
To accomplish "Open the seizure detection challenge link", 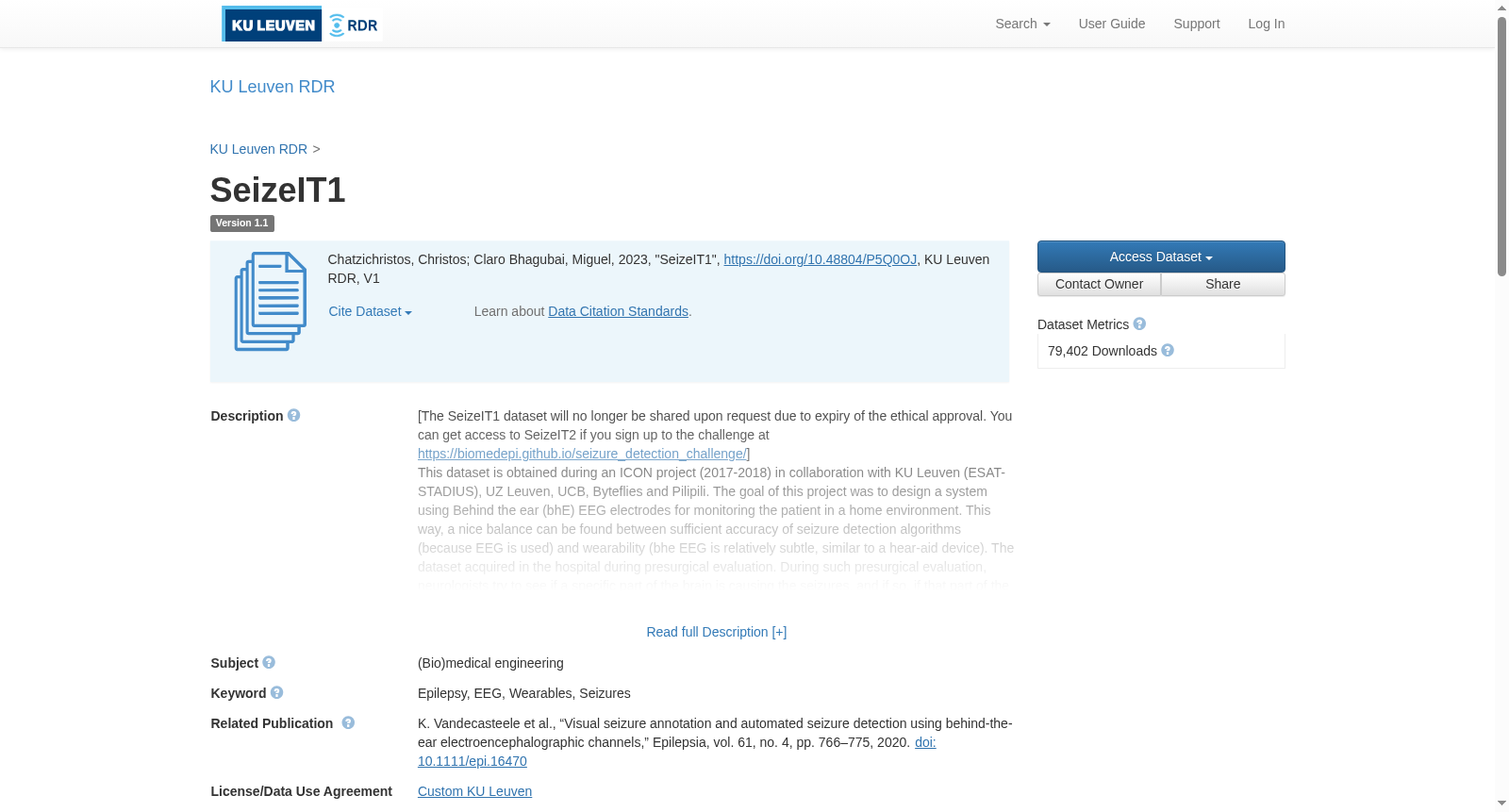I will (x=582, y=454).
